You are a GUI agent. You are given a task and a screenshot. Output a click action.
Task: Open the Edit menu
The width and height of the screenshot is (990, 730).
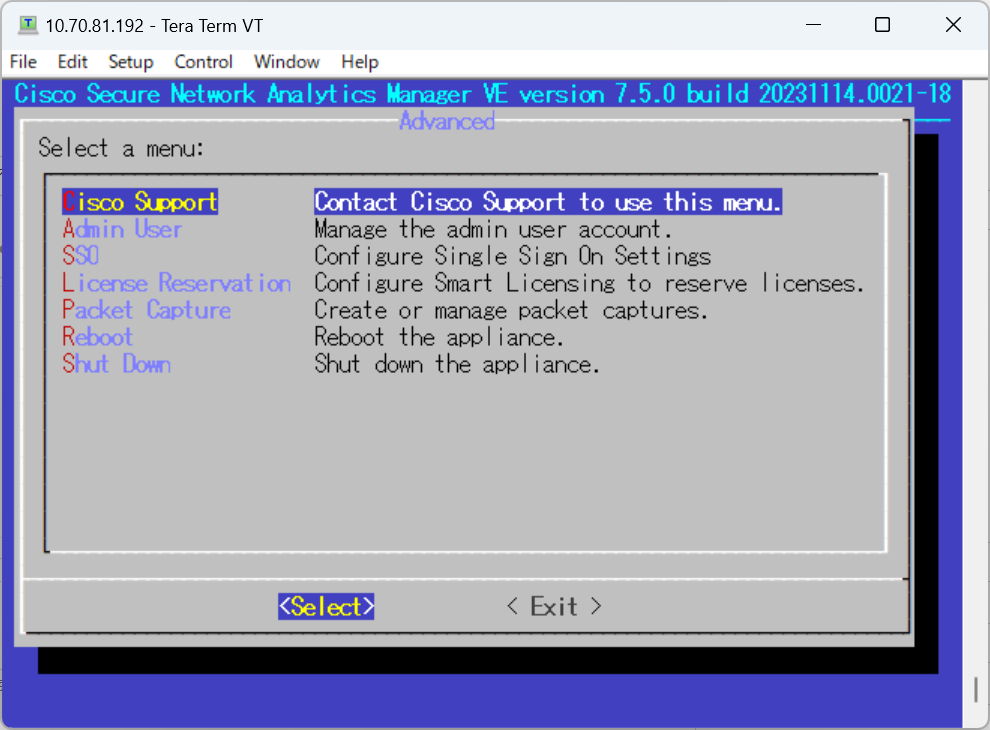[x=72, y=62]
